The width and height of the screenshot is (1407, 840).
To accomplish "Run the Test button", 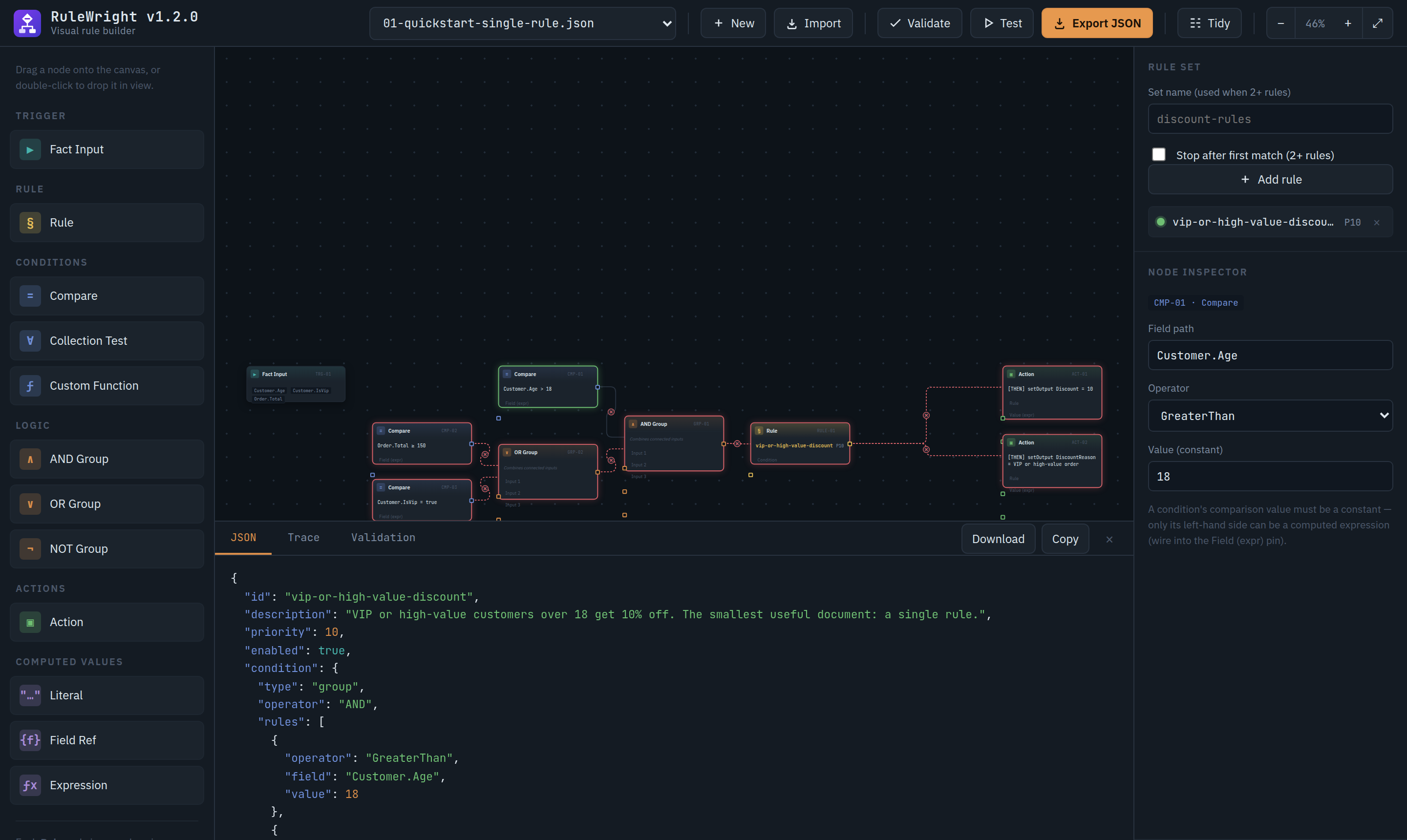I will point(1002,23).
